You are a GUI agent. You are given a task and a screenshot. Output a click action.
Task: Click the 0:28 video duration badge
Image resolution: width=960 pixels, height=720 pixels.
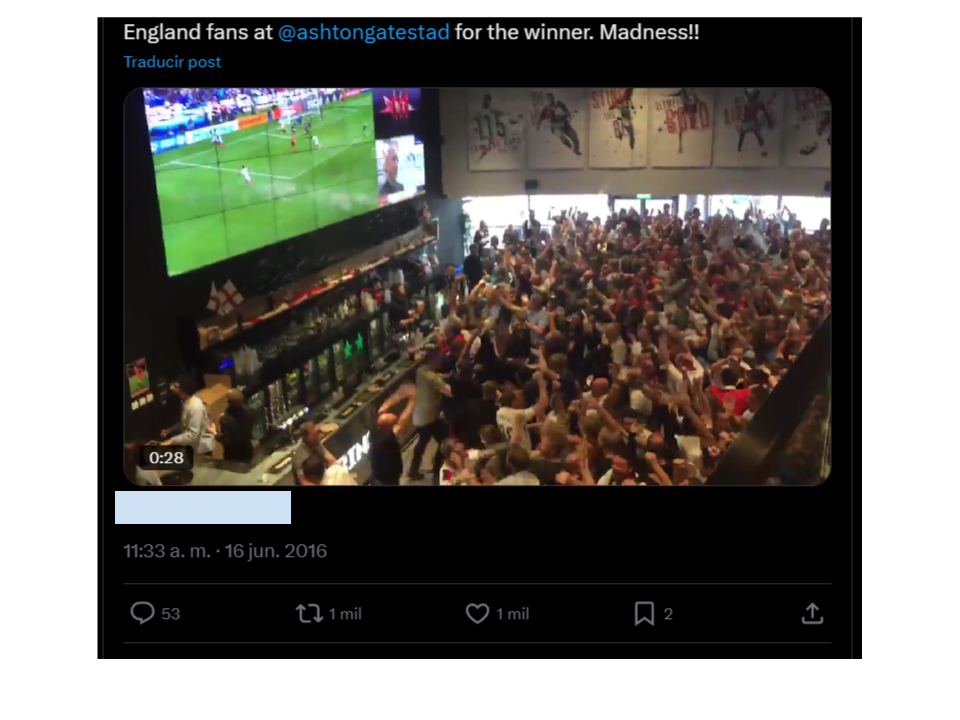click(166, 457)
